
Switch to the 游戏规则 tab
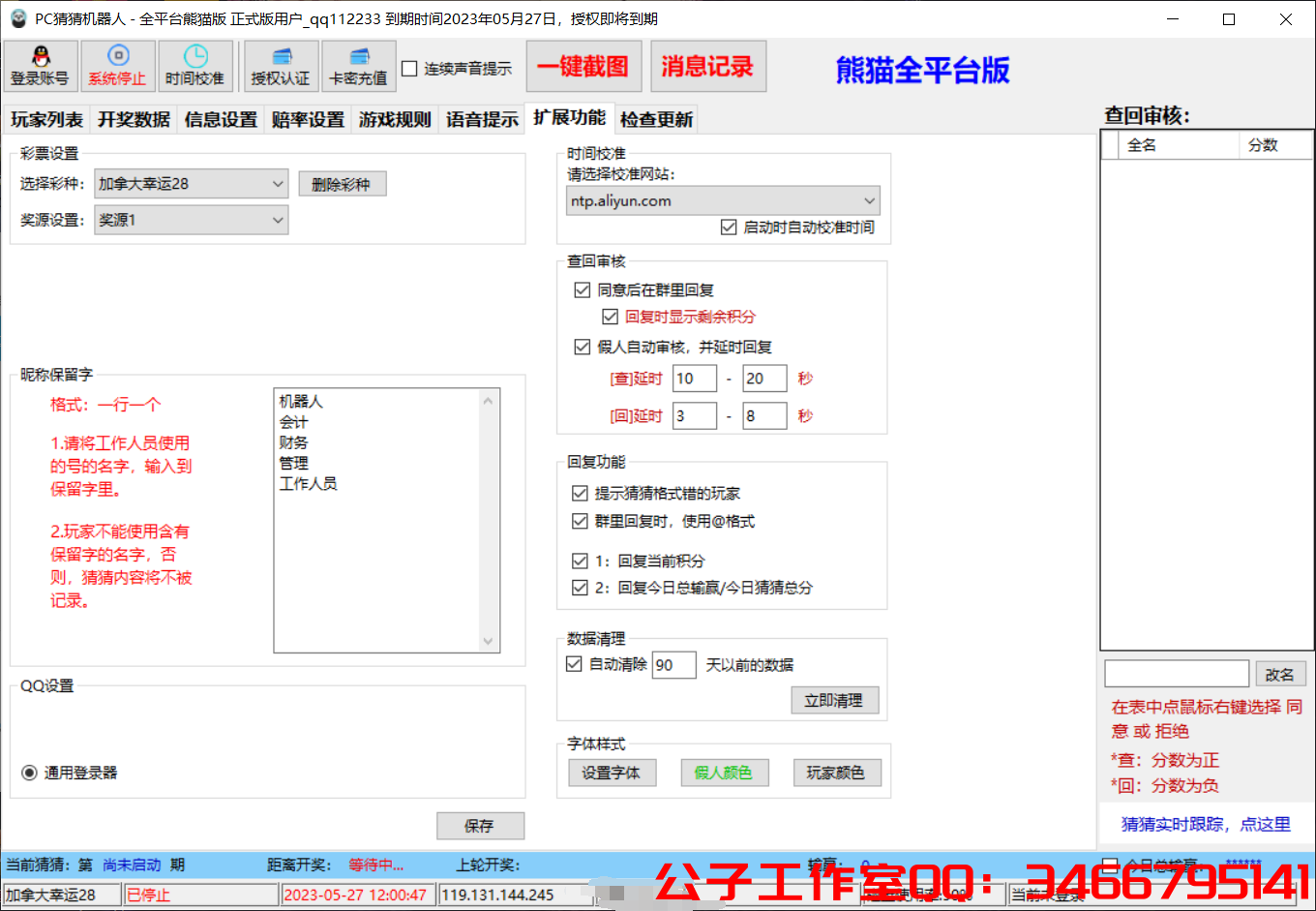pos(395,120)
